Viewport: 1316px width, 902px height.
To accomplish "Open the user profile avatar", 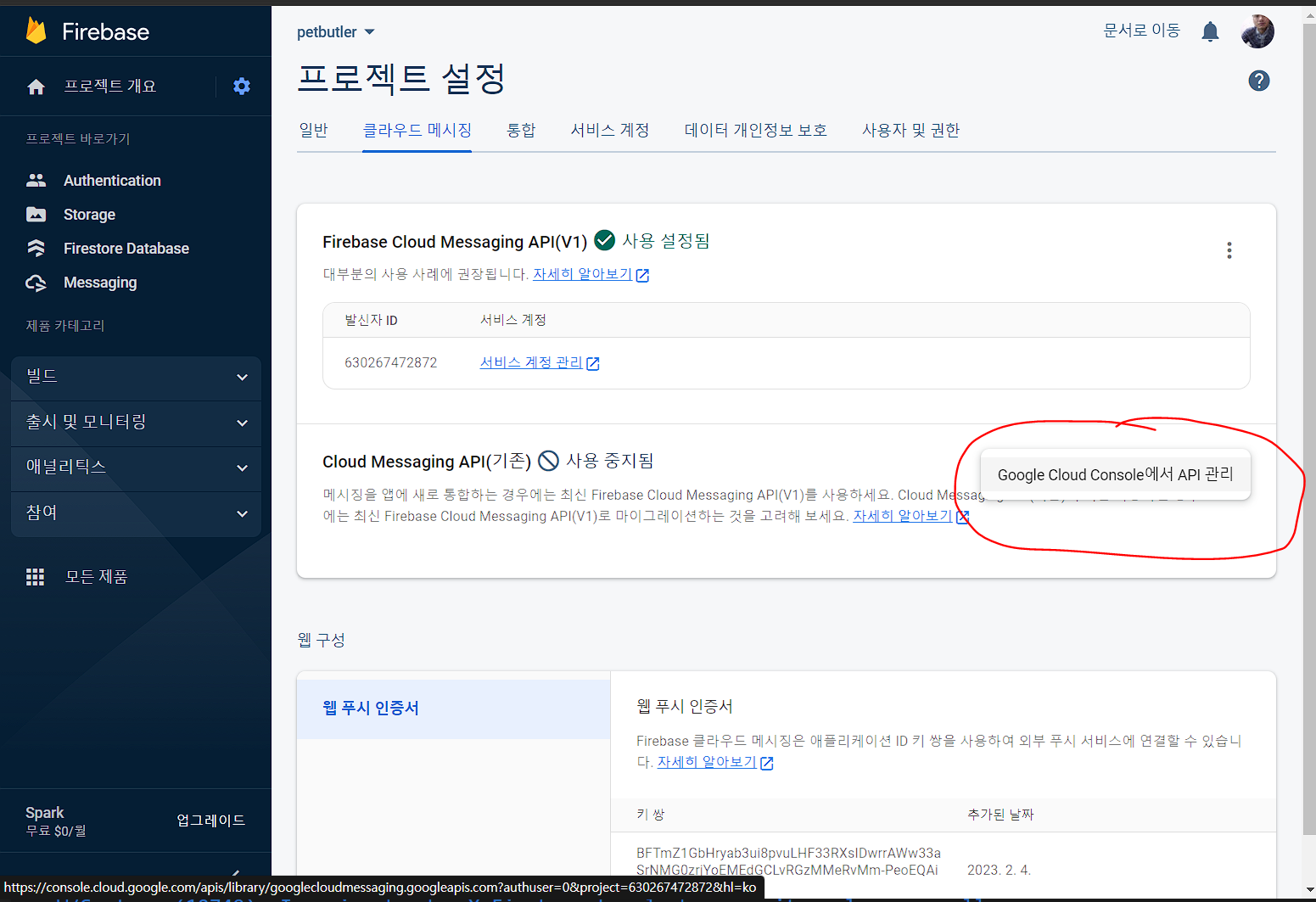I will [x=1257, y=31].
